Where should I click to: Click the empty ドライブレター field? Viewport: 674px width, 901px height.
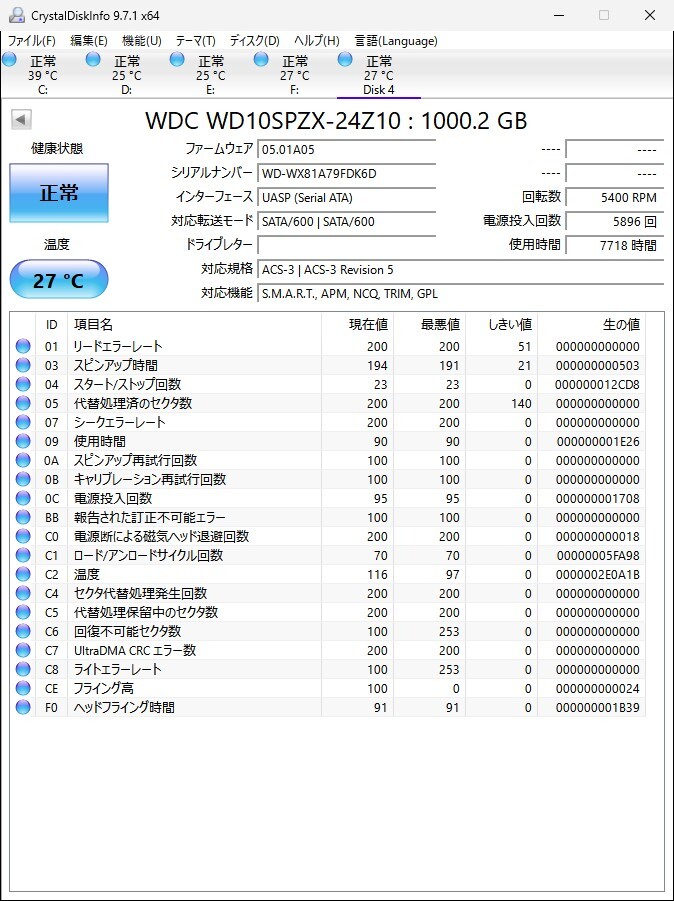[346, 245]
